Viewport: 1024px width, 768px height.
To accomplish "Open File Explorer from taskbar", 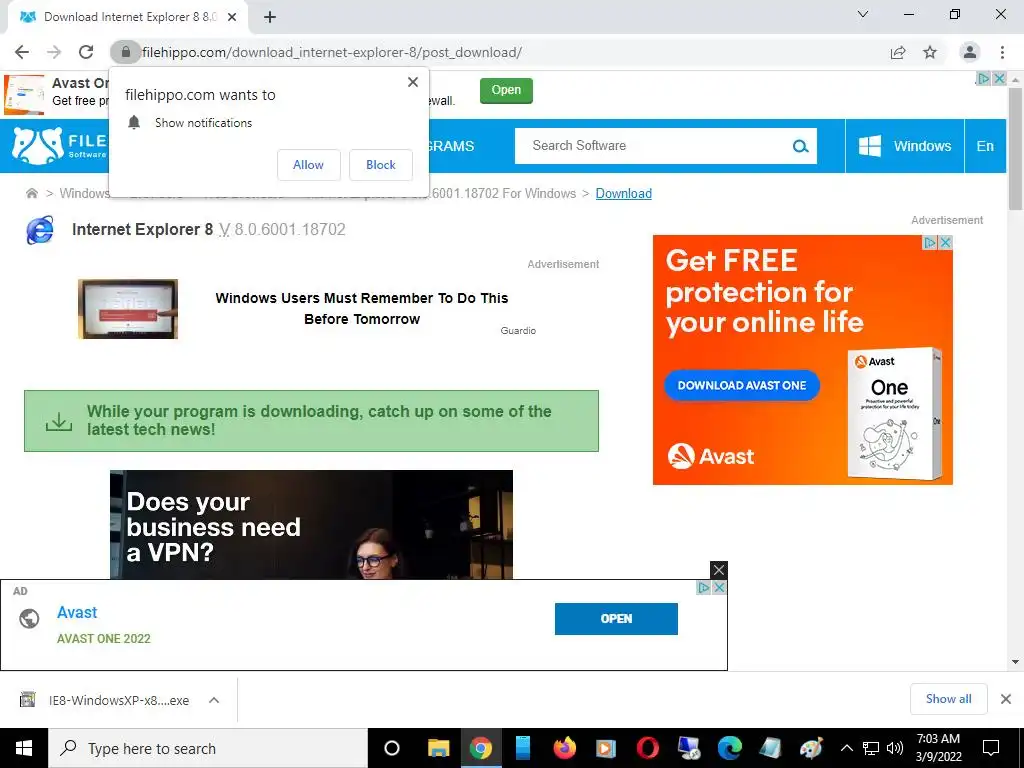I will click(438, 748).
